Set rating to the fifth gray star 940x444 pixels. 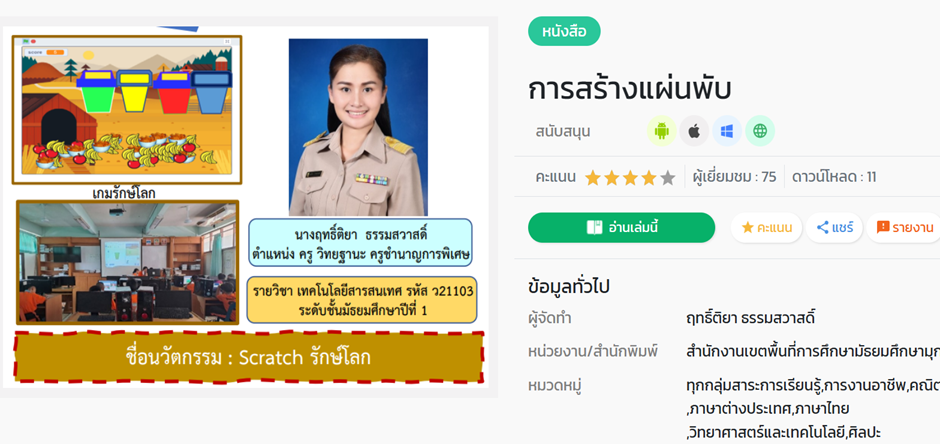coord(668,178)
